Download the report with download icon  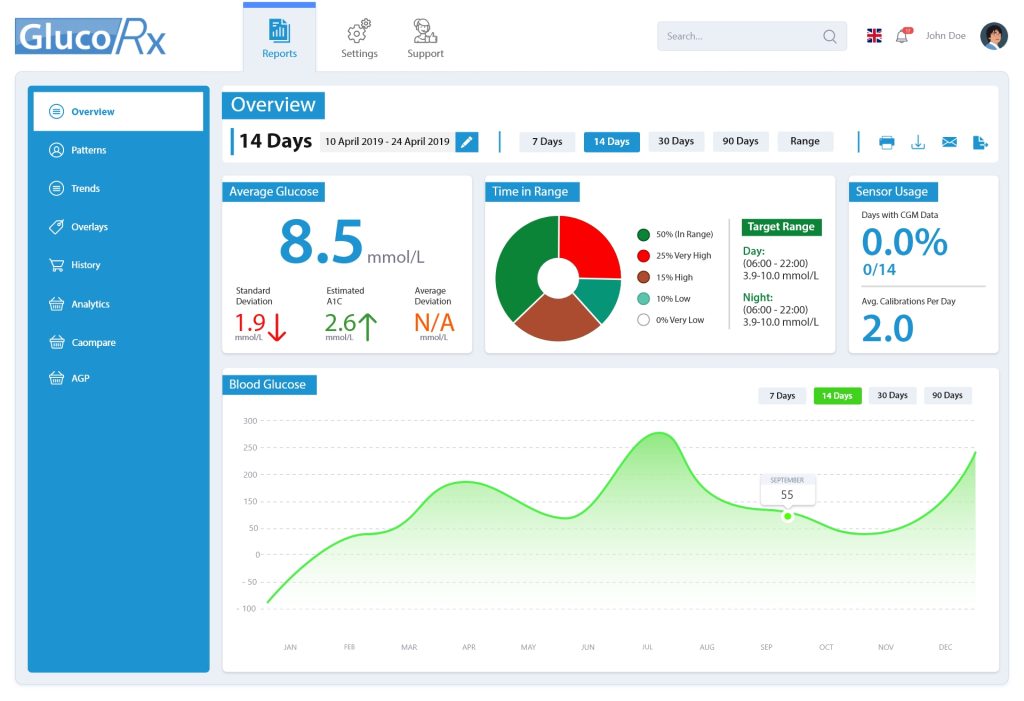point(918,142)
